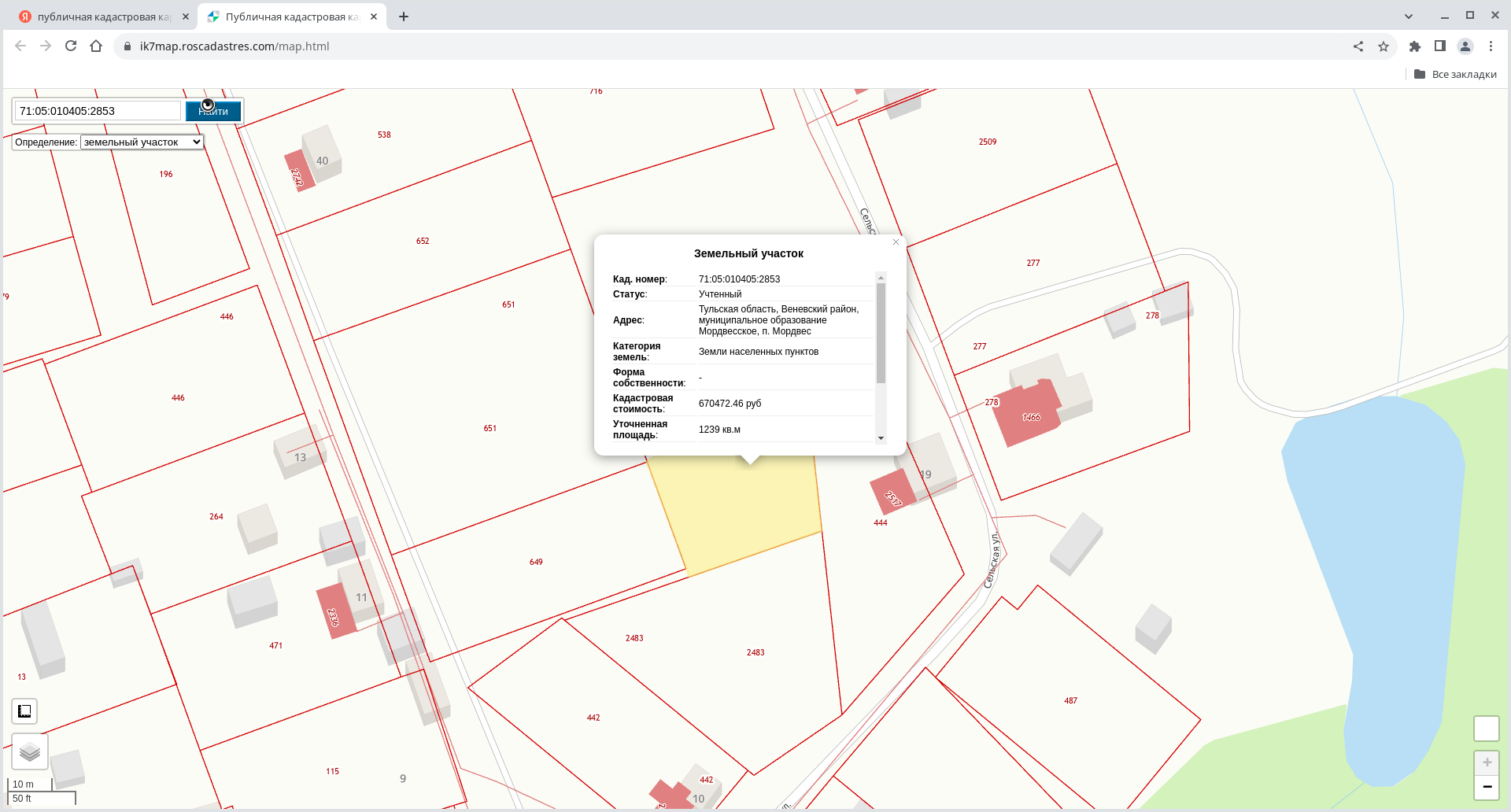The image size is (1511, 812).
Task: Open the 'Определение' object type dropdown
Action: point(142,142)
